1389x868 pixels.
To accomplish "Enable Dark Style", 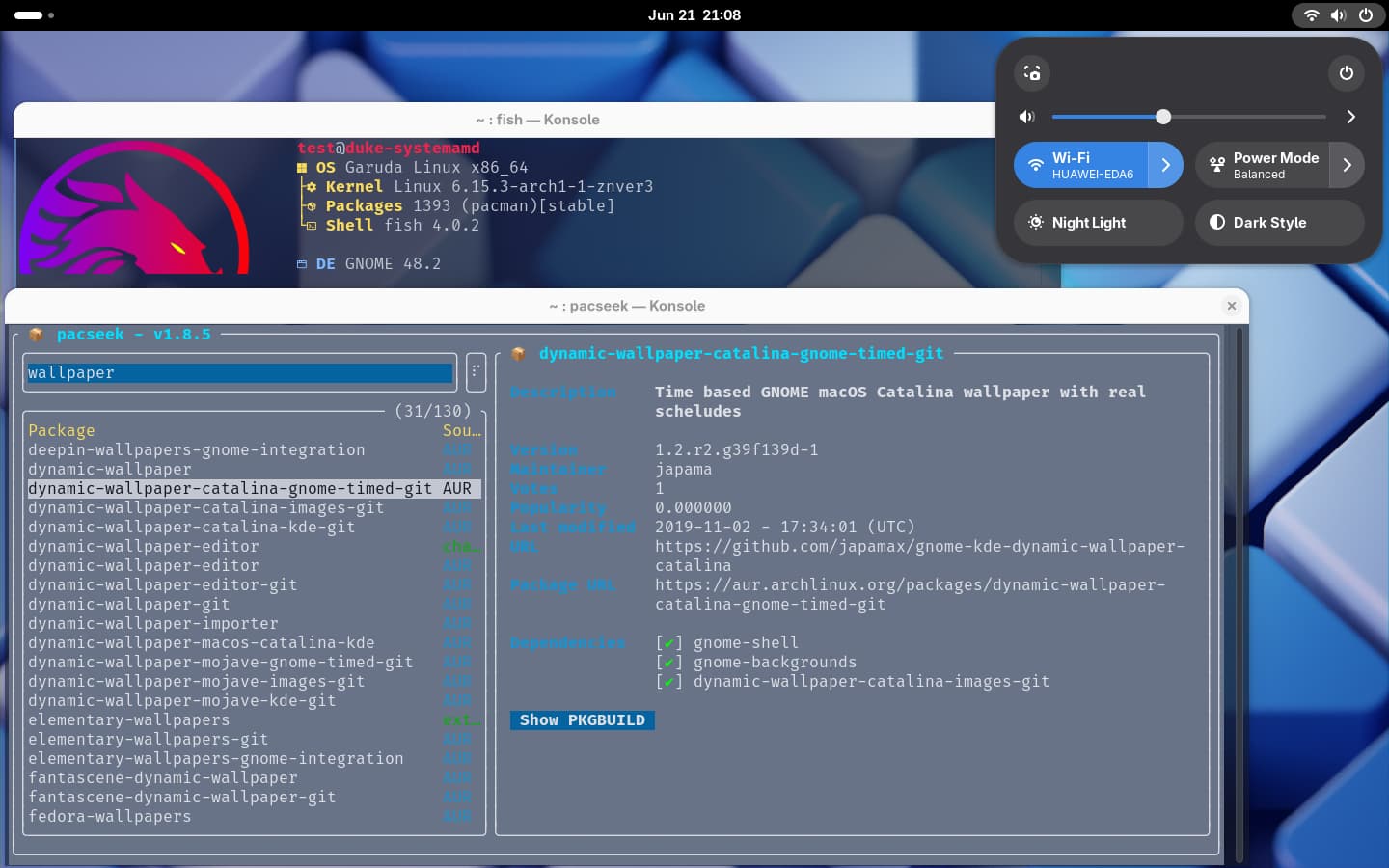I will tap(1280, 223).
